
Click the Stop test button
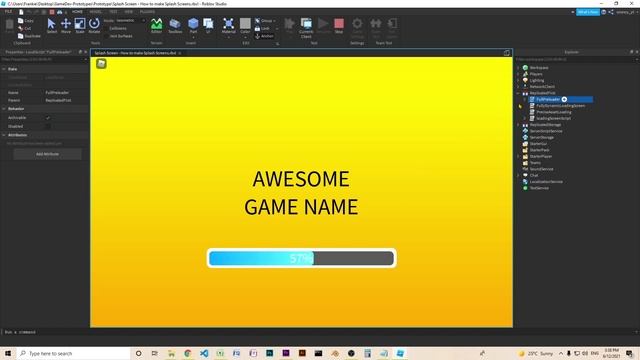(x=339, y=25)
